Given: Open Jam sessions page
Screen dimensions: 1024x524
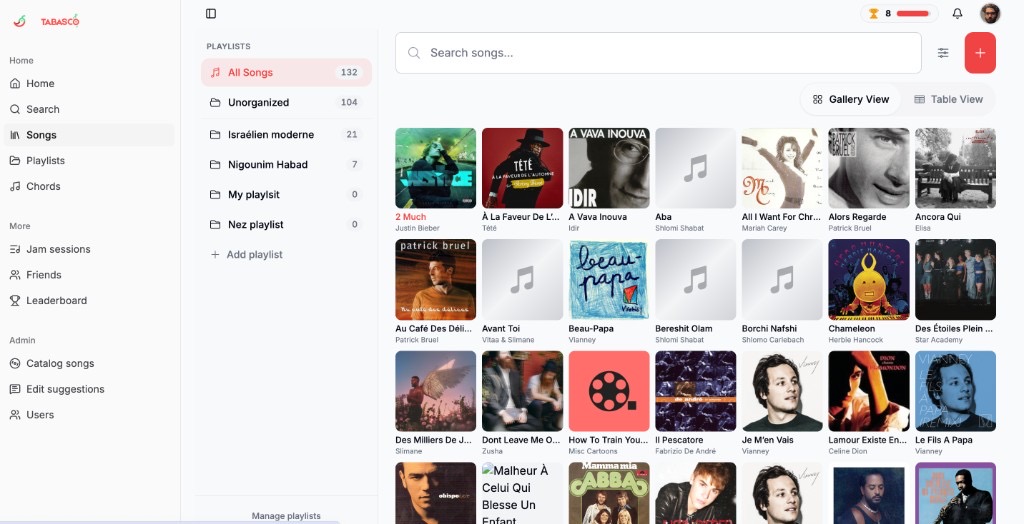Looking at the screenshot, I should pyautogui.click(x=89, y=250).
